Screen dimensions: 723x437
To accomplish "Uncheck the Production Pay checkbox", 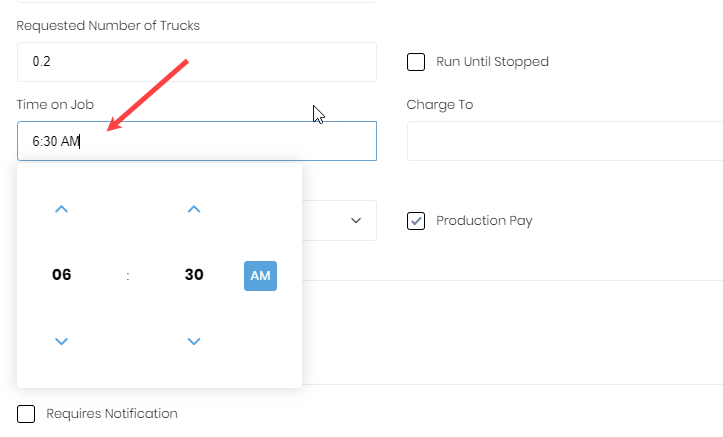I will [416, 221].
